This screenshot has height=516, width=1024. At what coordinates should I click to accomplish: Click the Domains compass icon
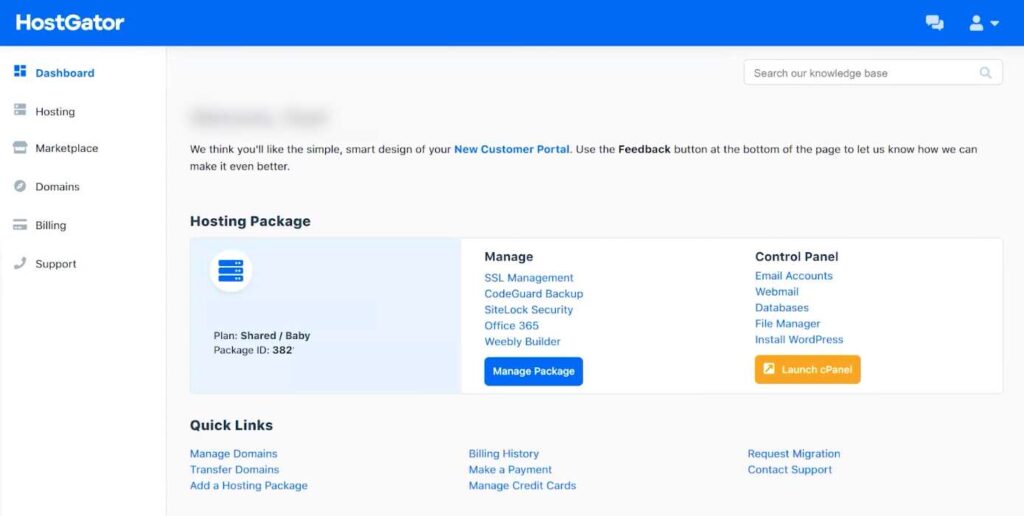click(20, 186)
